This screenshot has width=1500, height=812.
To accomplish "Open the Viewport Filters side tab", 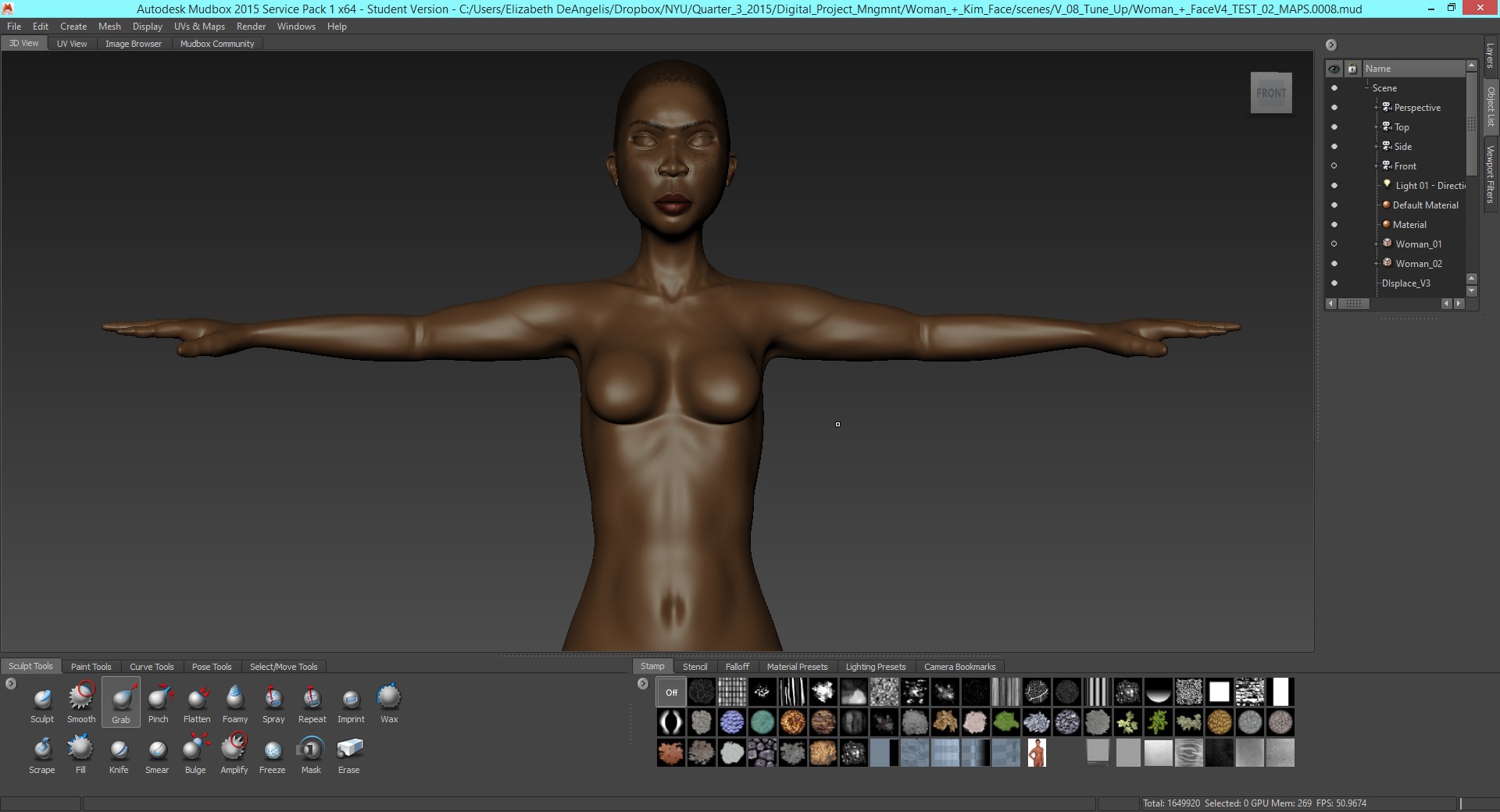I will pos(1491,174).
